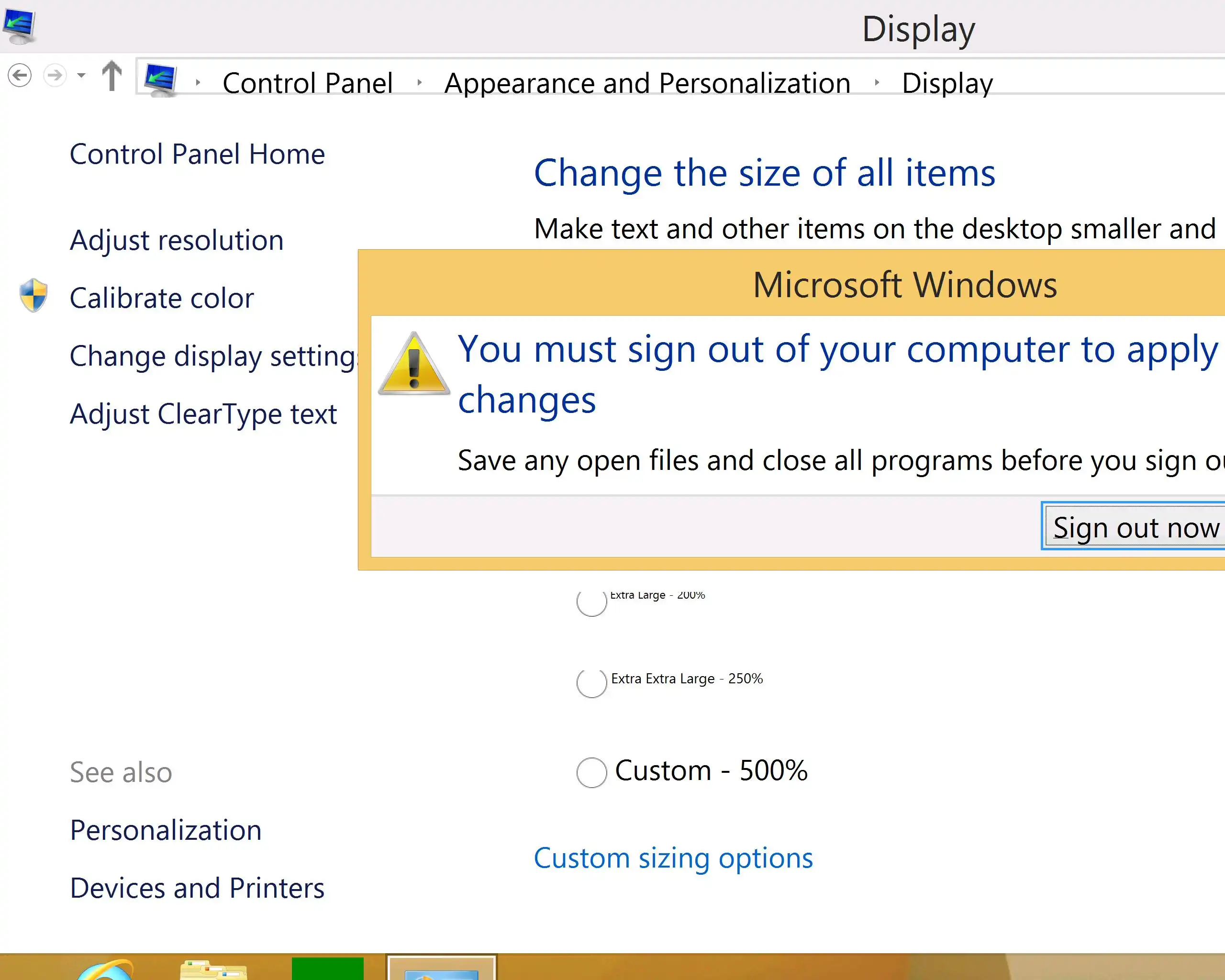Click Control Panel breadcrumb item
This screenshot has height=980, width=1225.
click(x=307, y=84)
